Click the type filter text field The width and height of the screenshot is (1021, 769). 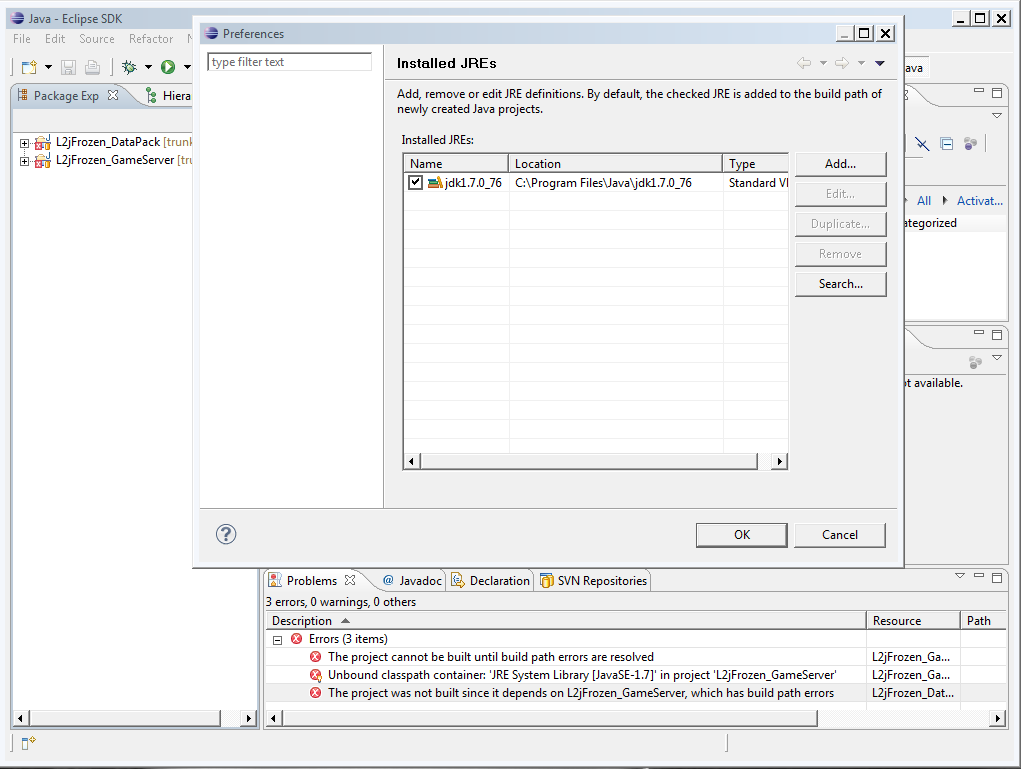tap(289, 62)
